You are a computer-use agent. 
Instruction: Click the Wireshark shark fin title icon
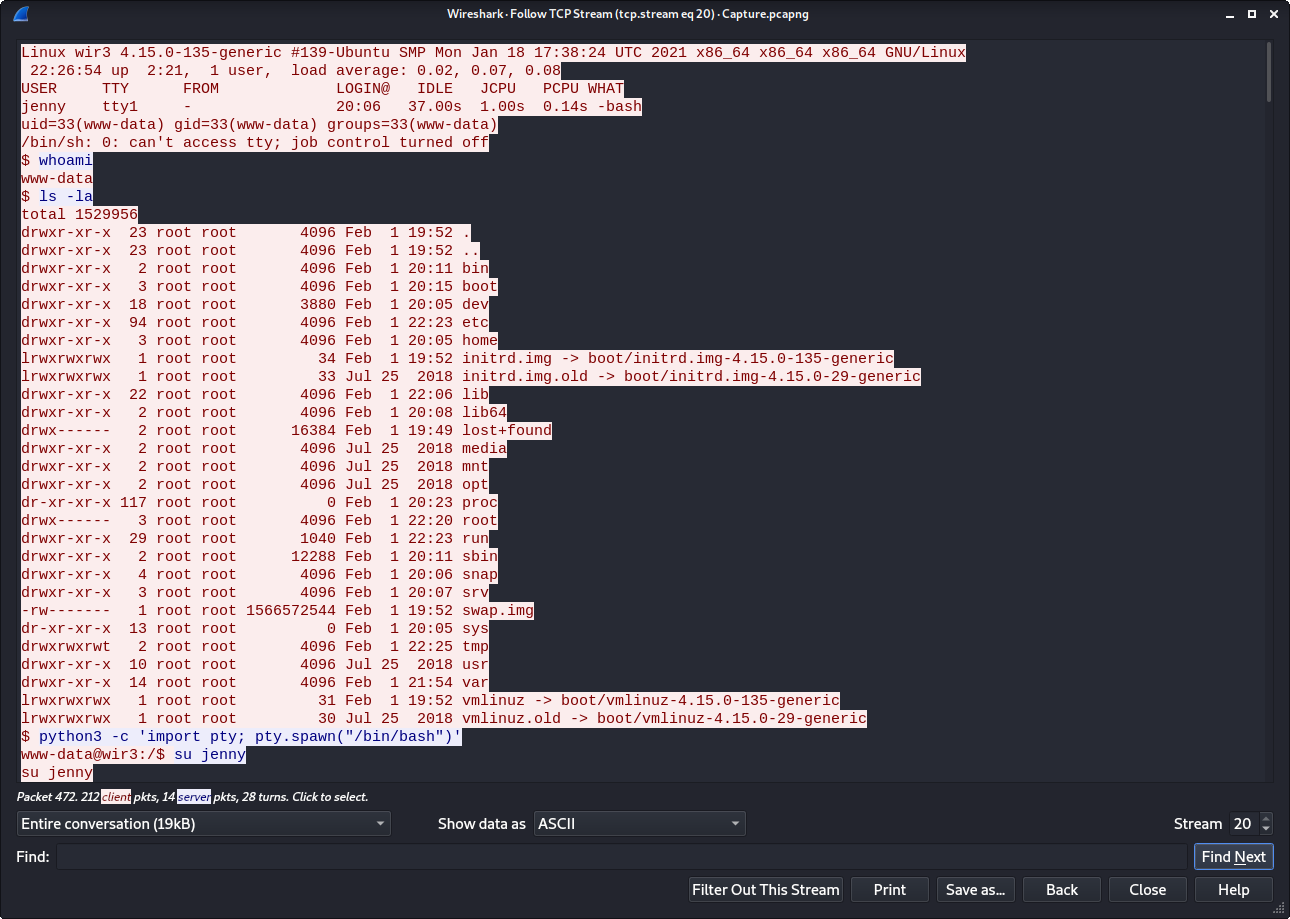[20, 14]
